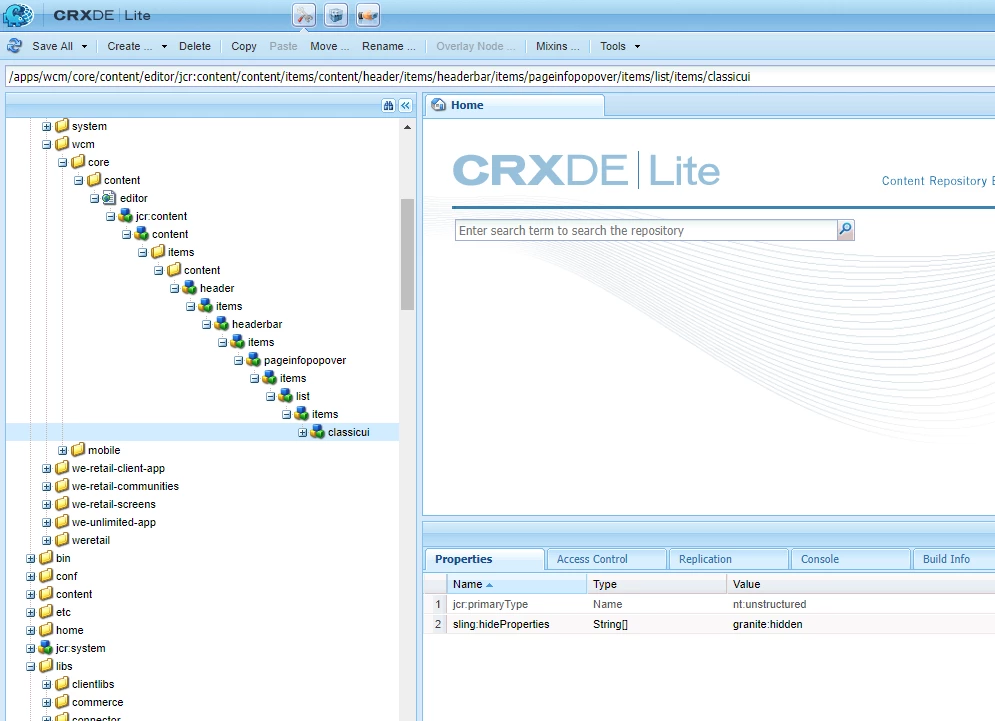The image size is (995, 721).
Task: Click the wcm folder icon
Action: click(62, 144)
